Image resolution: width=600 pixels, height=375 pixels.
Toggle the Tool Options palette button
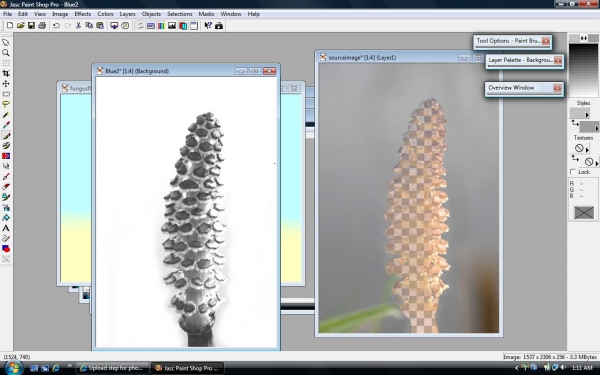coord(151,26)
